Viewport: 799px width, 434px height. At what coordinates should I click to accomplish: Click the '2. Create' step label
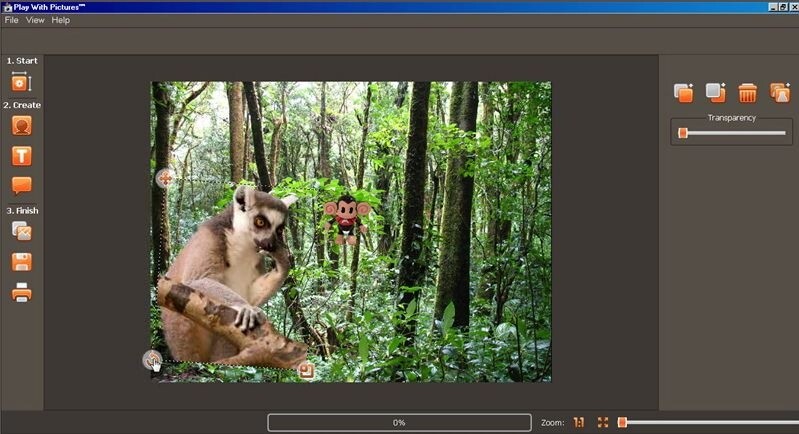click(x=22, y=105)
